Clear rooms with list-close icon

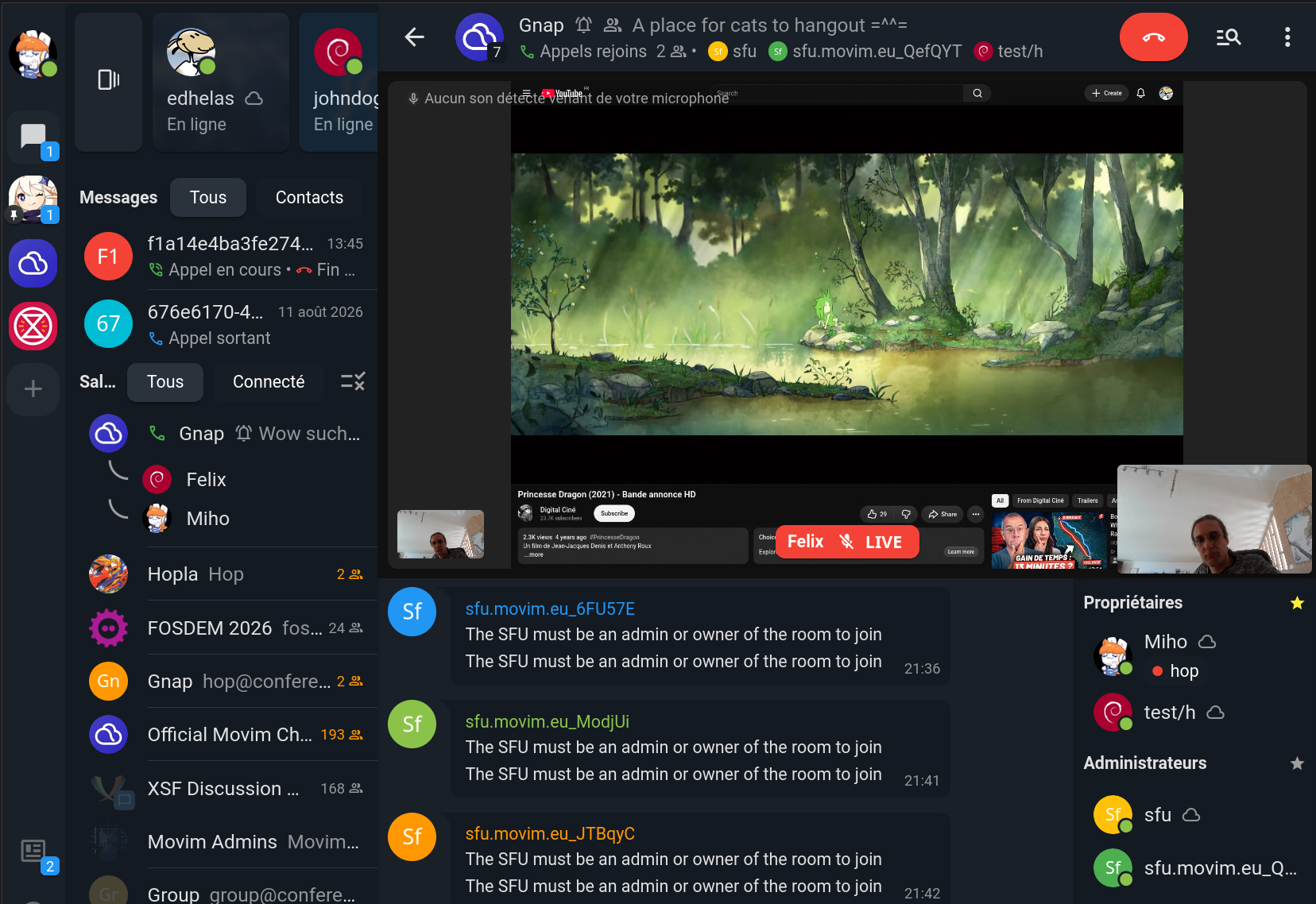point(353,382)
